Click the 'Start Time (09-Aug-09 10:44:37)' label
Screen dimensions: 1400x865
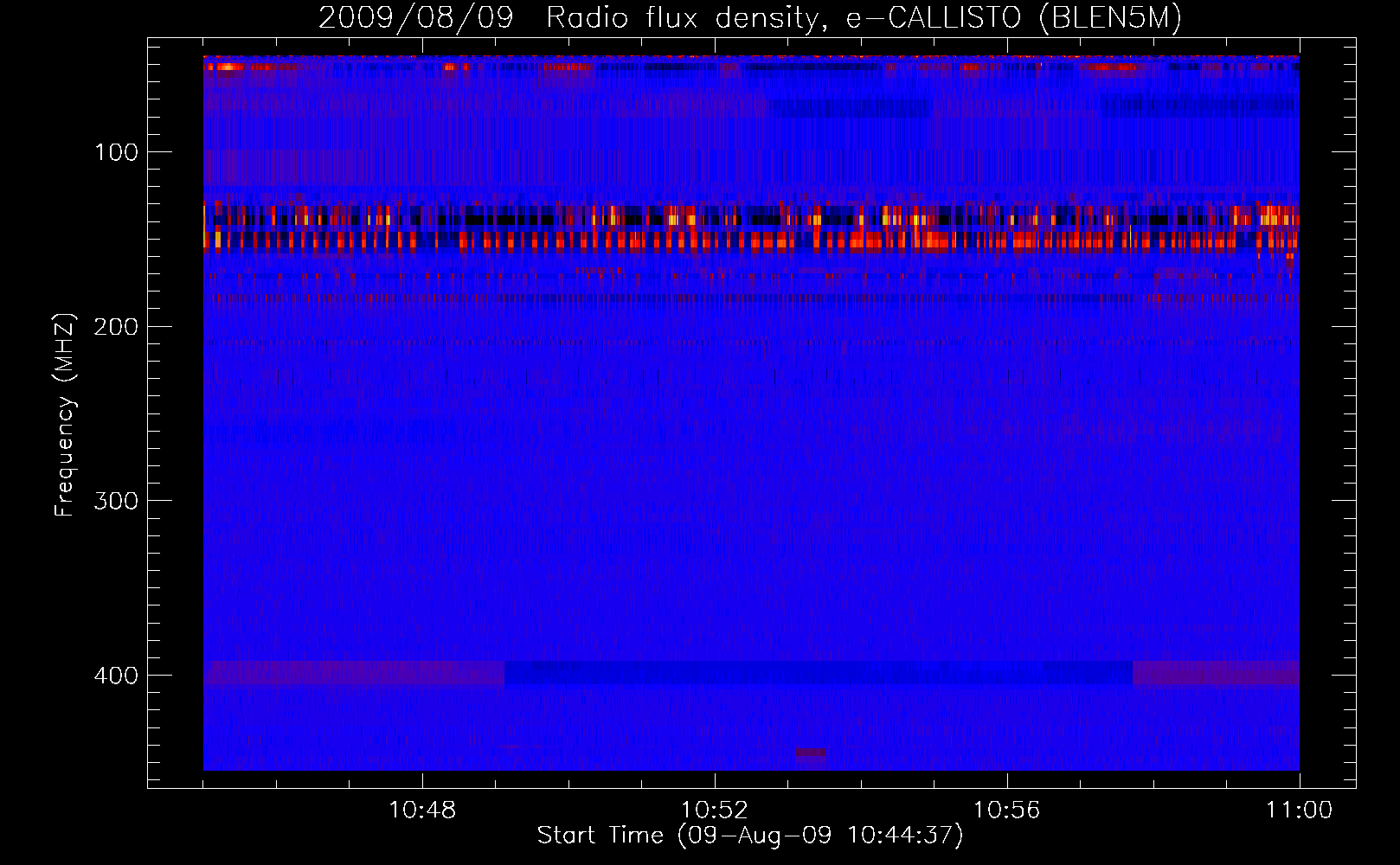[750, 836]
